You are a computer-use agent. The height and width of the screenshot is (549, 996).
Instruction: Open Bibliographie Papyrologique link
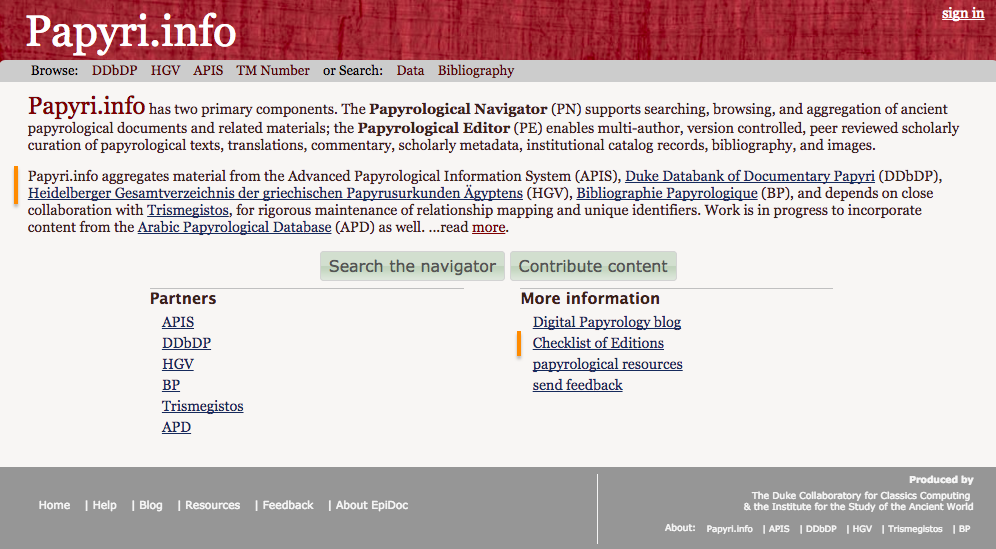(667, 193)
